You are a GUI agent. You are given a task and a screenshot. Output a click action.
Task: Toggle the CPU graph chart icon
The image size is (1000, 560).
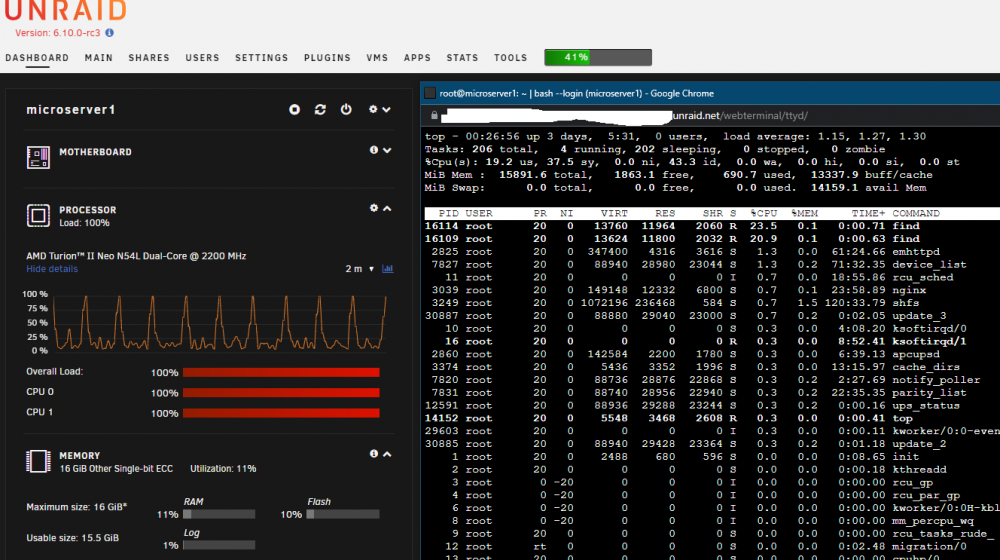(x=387, y=269)
